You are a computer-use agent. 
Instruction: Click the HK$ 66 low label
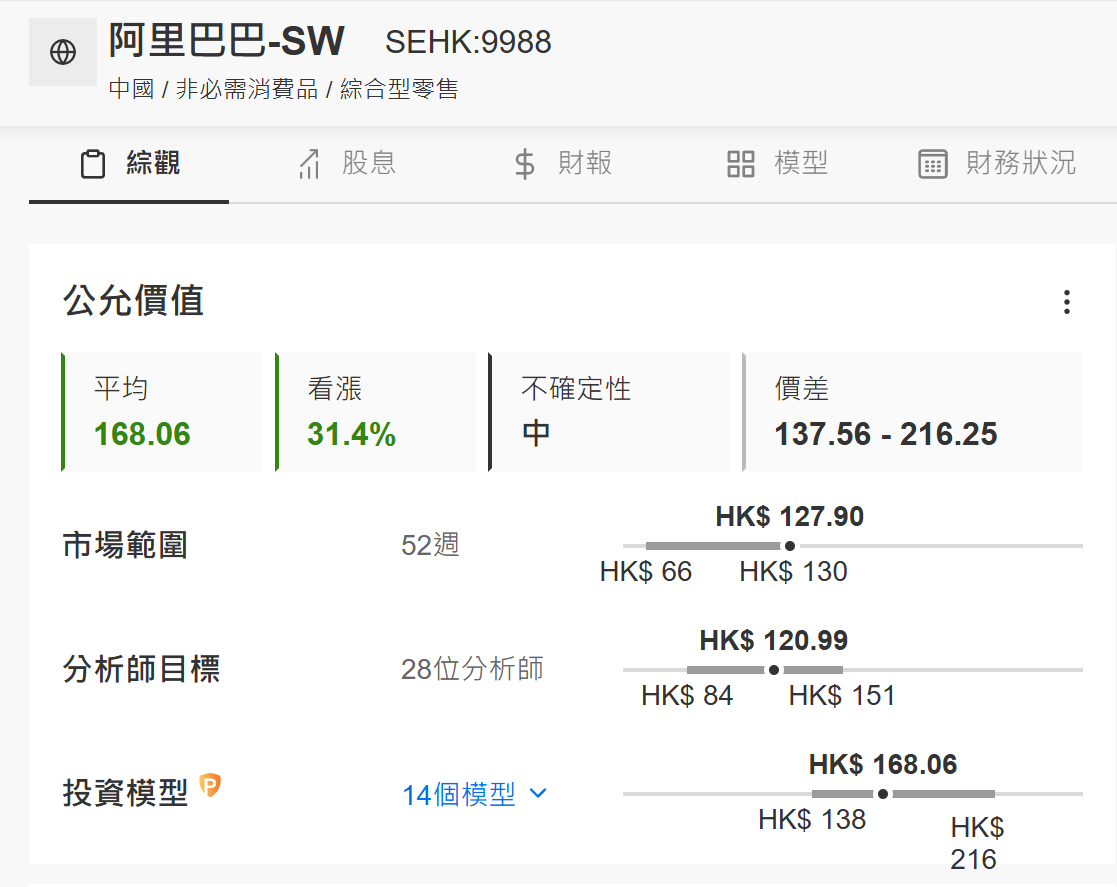click(646, 571)
